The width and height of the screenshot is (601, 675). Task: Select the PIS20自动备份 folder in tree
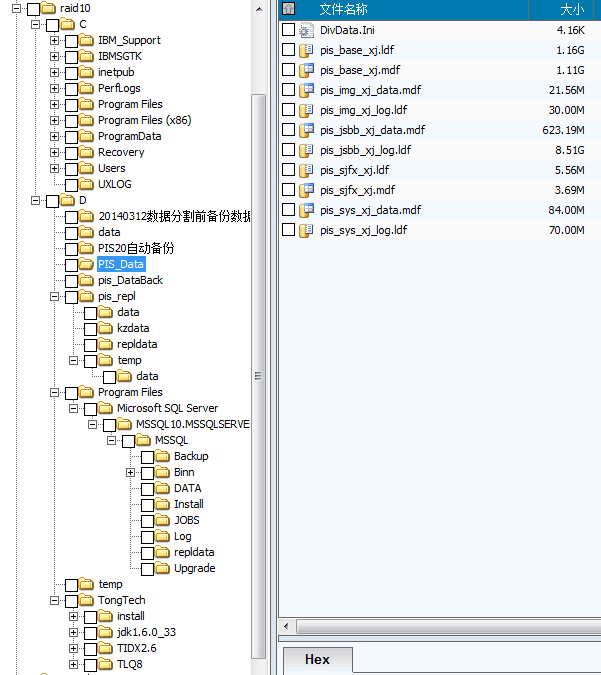pyautogui.click(x=135, y=248)
